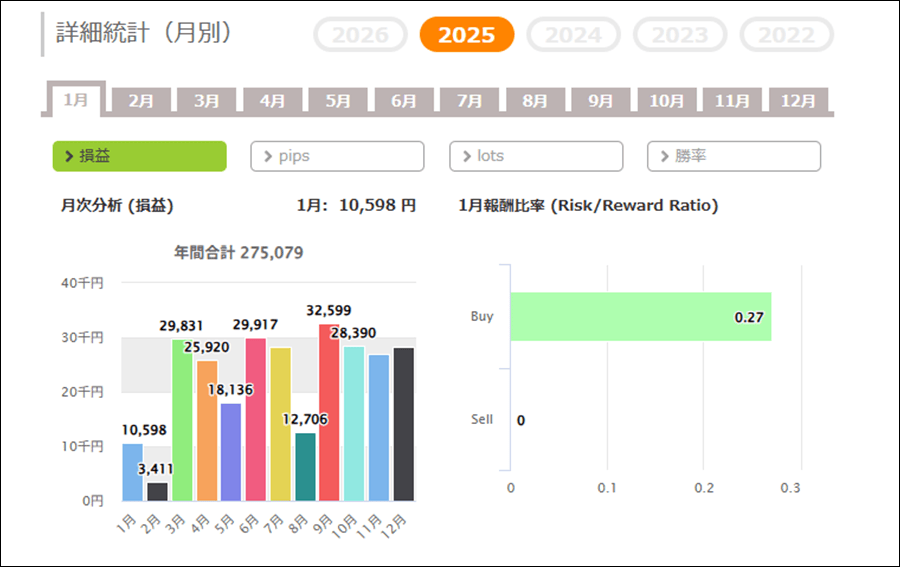This screenshot has width=900, height=567.
Task: Click the orange 4月 bar showing 25,920
Action: coord(207,430)
